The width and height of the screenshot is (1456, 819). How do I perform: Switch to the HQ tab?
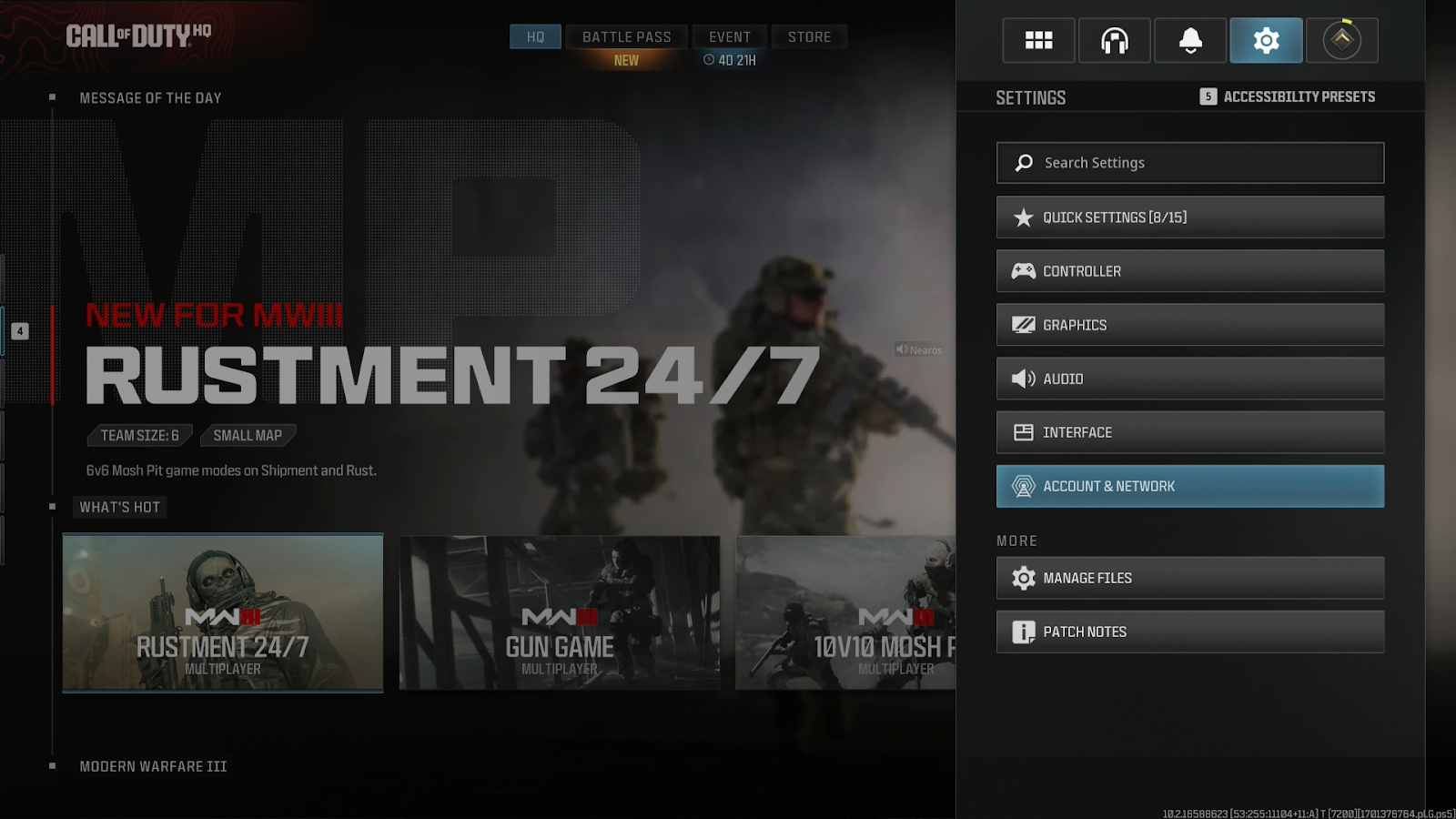[535, 36]
